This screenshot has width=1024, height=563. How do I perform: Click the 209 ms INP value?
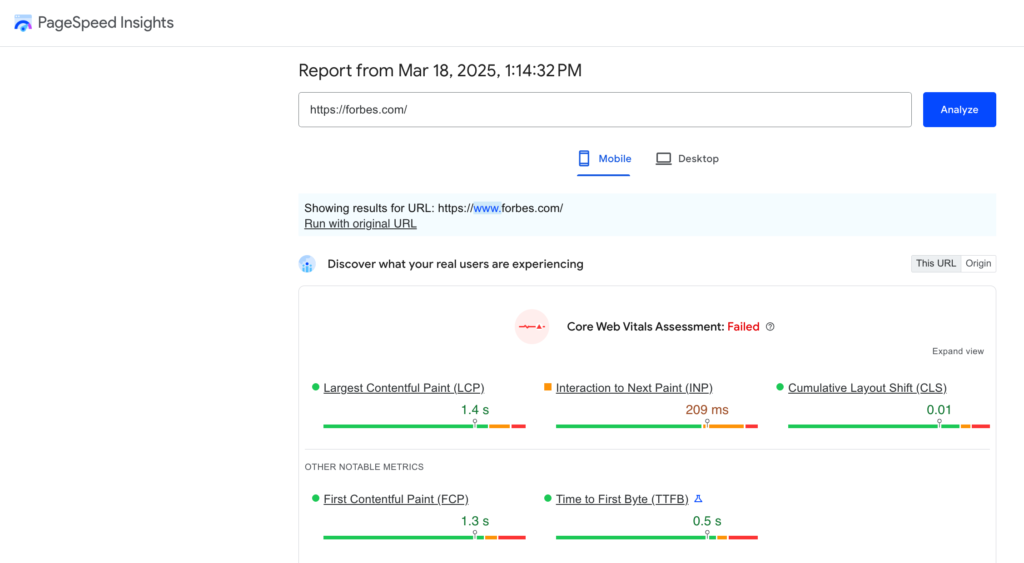707,410
